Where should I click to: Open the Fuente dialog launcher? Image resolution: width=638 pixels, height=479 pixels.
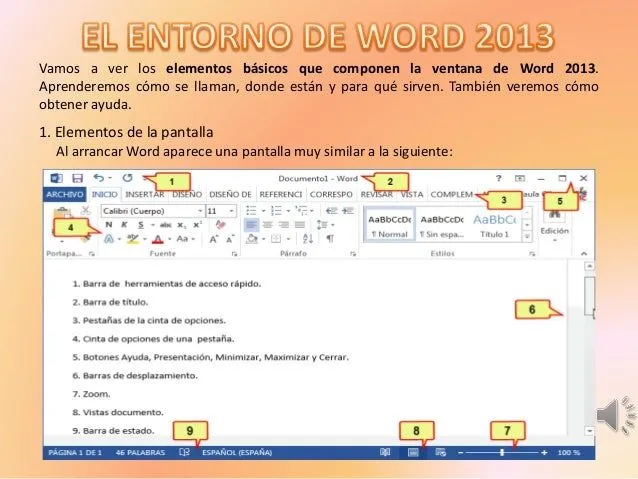pyautogui.click(x=234, y=254)
